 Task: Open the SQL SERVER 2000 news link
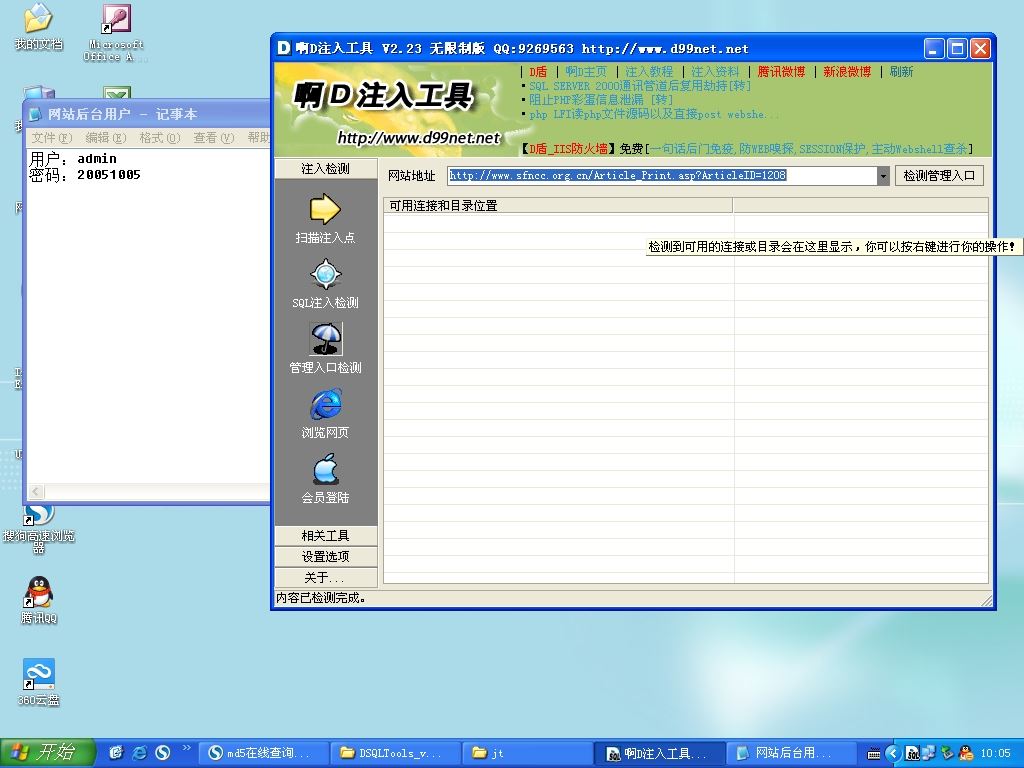(640, 86)
